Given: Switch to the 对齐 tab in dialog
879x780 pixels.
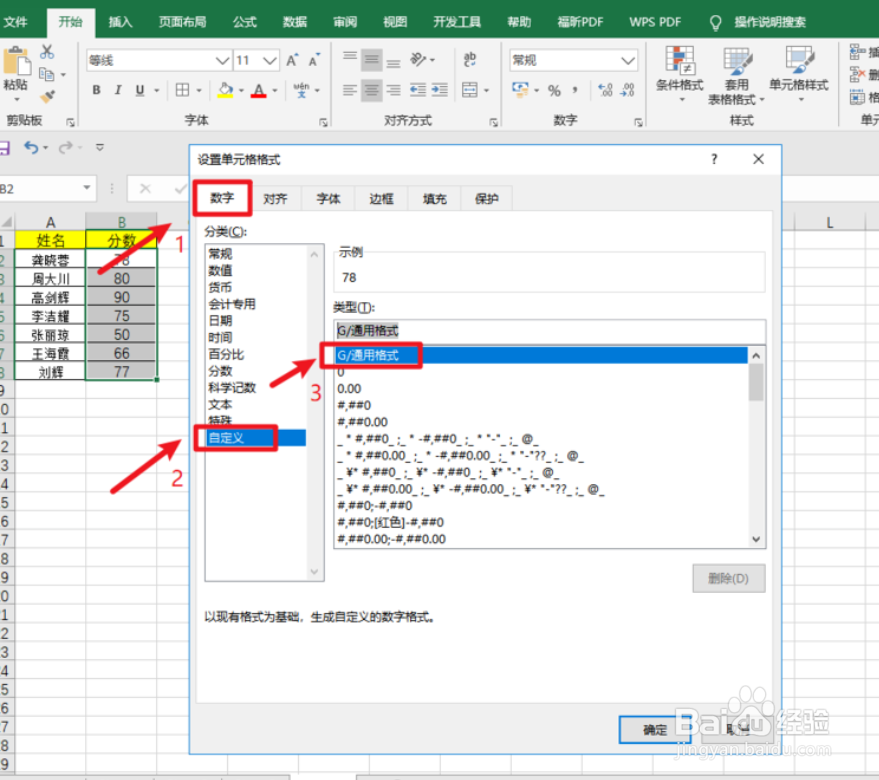Looking at the screenshot, I should coord(276,198).
